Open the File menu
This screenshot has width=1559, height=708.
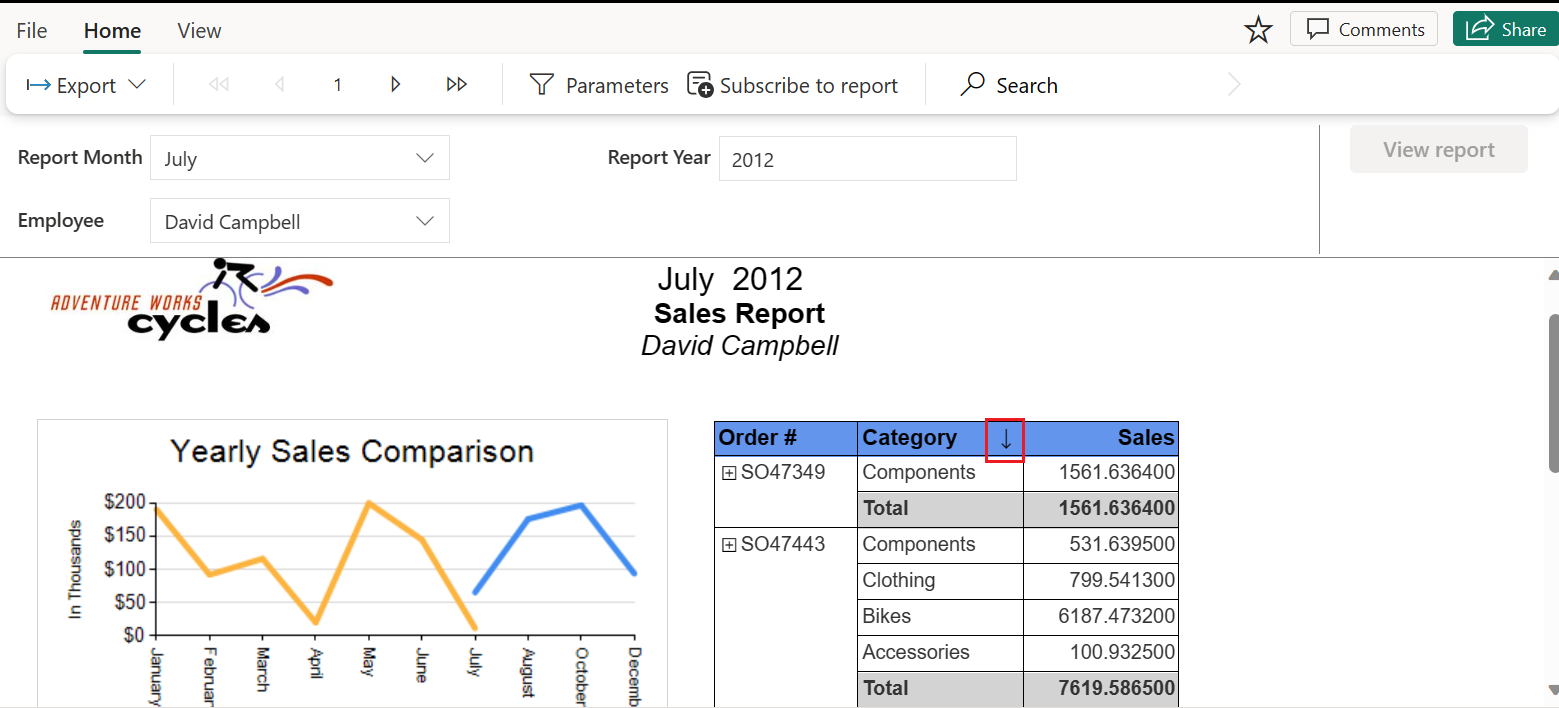(x=32, y=30)
